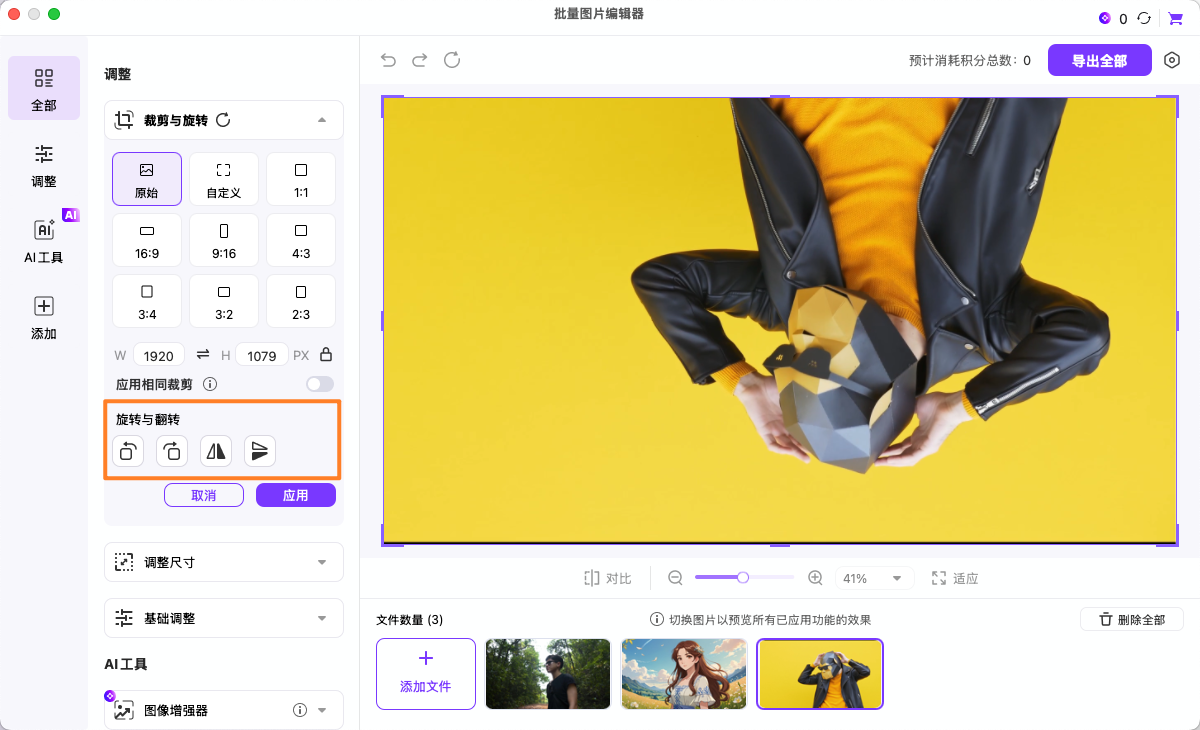The height and width of the screenshot is (730, 1200).
Task: Click the 删除全部 button
Action: pyautogui.click(x=1131, y=619)
